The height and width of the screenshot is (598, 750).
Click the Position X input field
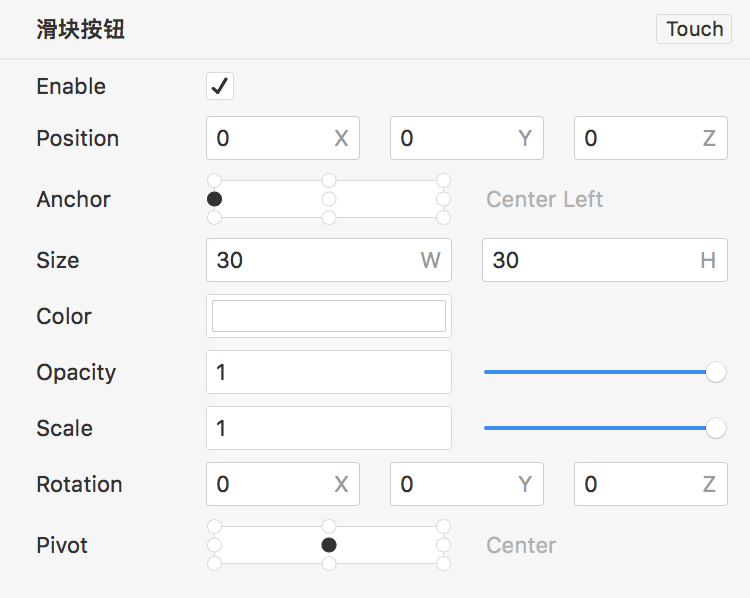tap(272, 138)
